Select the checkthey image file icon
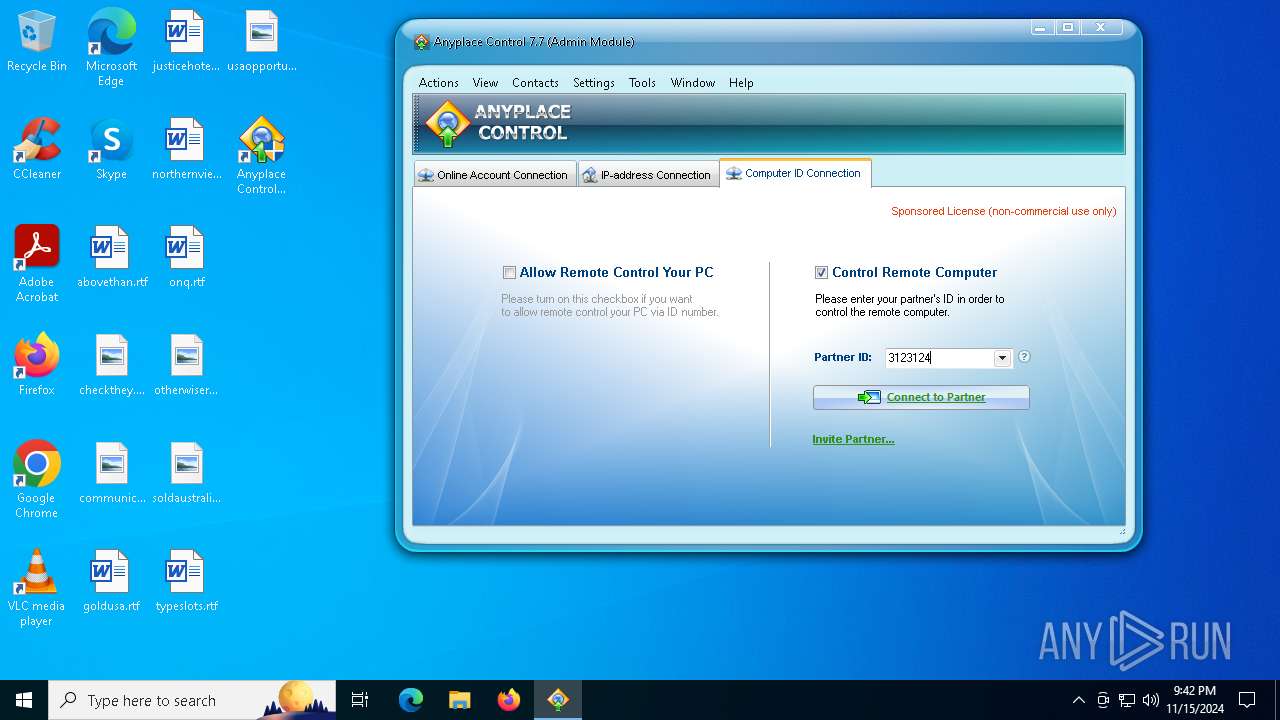This screenshot has width=1280, height=720. pos(111,366)
